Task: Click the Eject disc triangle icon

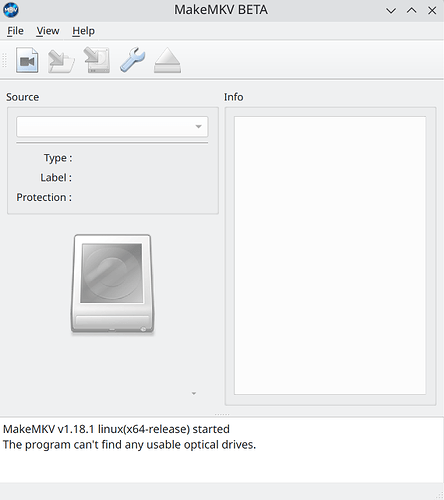Action: (x=167, y=60)
